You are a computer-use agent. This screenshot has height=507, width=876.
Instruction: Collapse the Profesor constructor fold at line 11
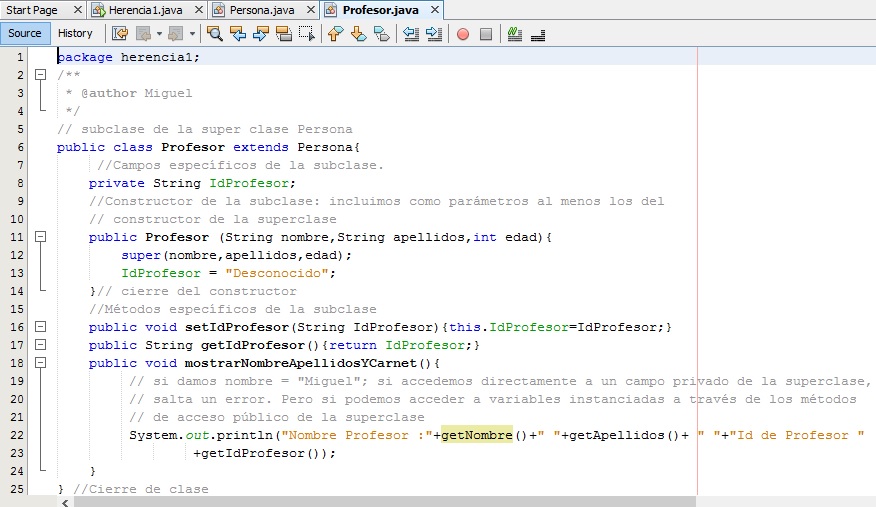(x=41, y=237)
